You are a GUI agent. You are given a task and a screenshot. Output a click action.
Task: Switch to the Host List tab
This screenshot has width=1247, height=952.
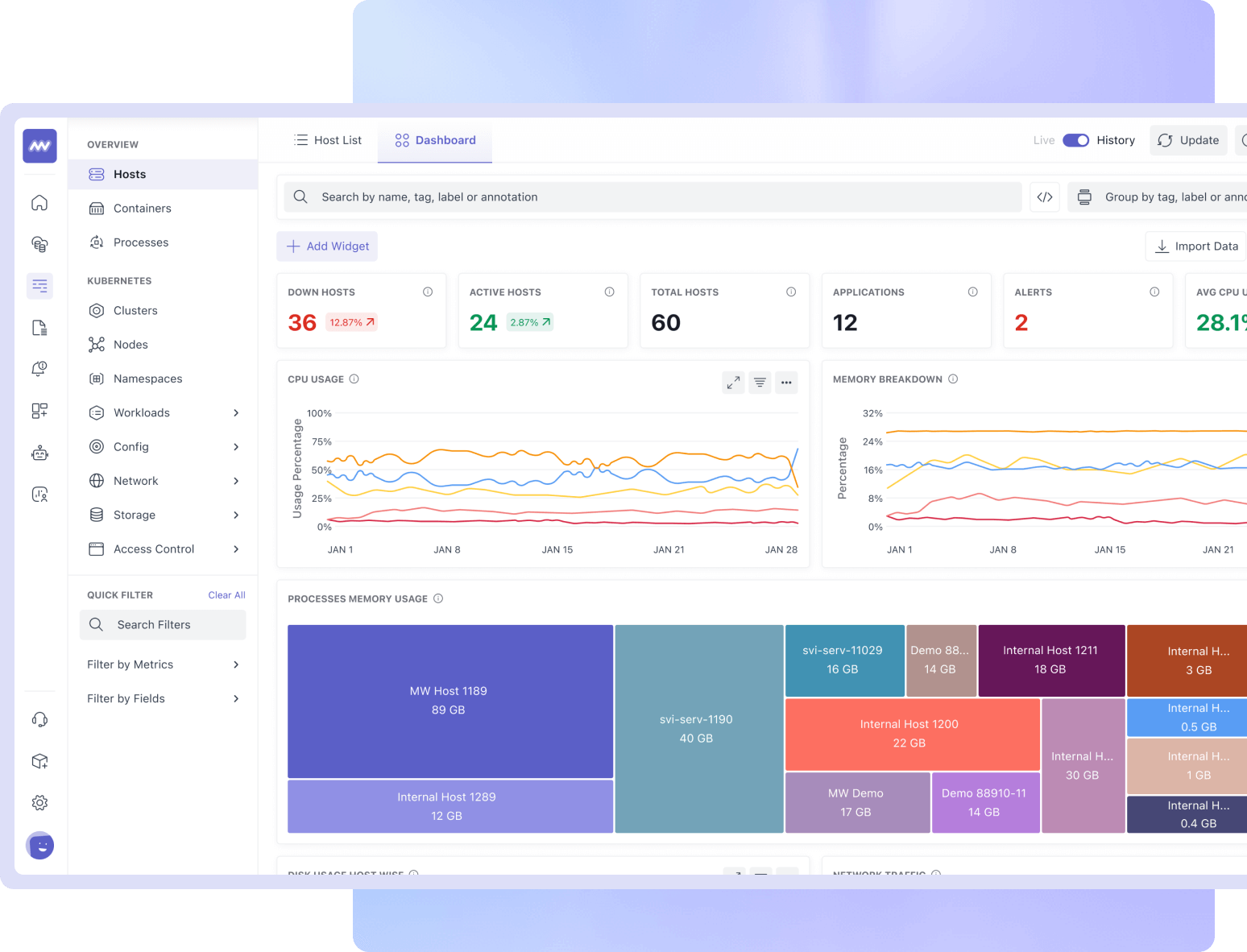[328, 140]
